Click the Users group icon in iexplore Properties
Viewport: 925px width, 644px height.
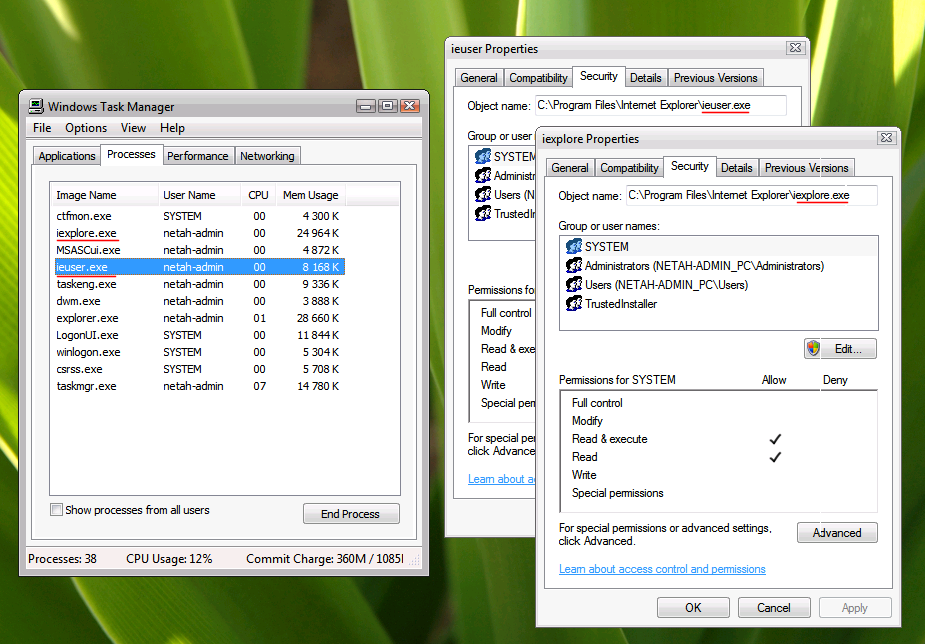(574, 285)
